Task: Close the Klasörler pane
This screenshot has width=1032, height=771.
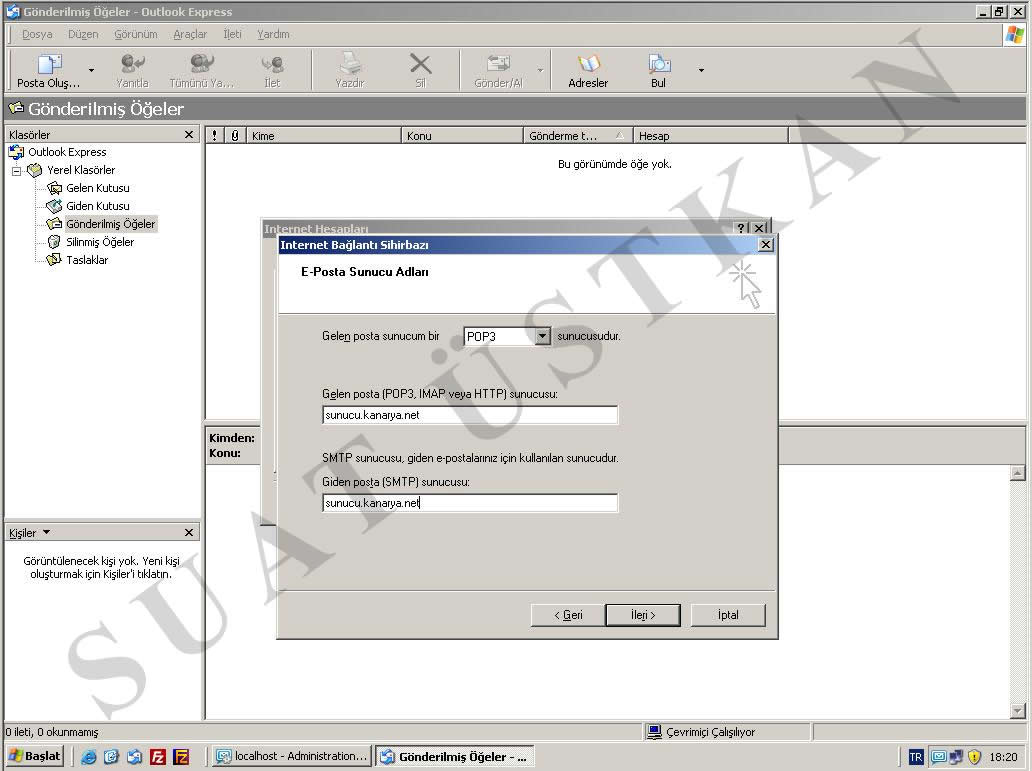Action: pyautogui.click(x=189, y=134)
